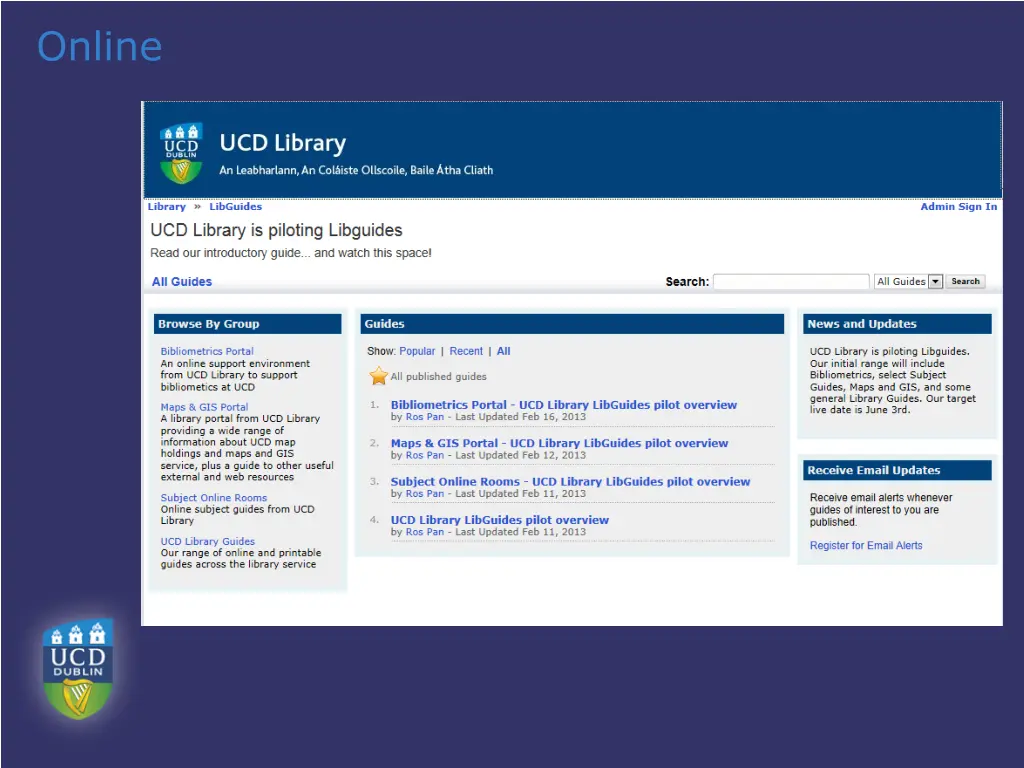Viewport: 1024px width, 768px height.
Task: Open Bibliometrics Portal - UCD Library LibGuides pilot overview
Action: [x=564, y=405]
